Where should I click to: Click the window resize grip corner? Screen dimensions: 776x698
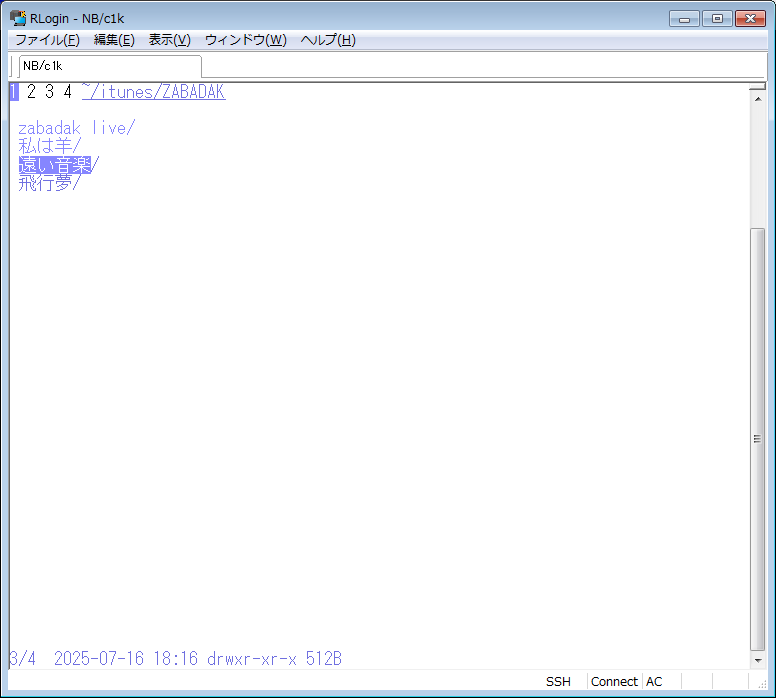click(762, 684)
